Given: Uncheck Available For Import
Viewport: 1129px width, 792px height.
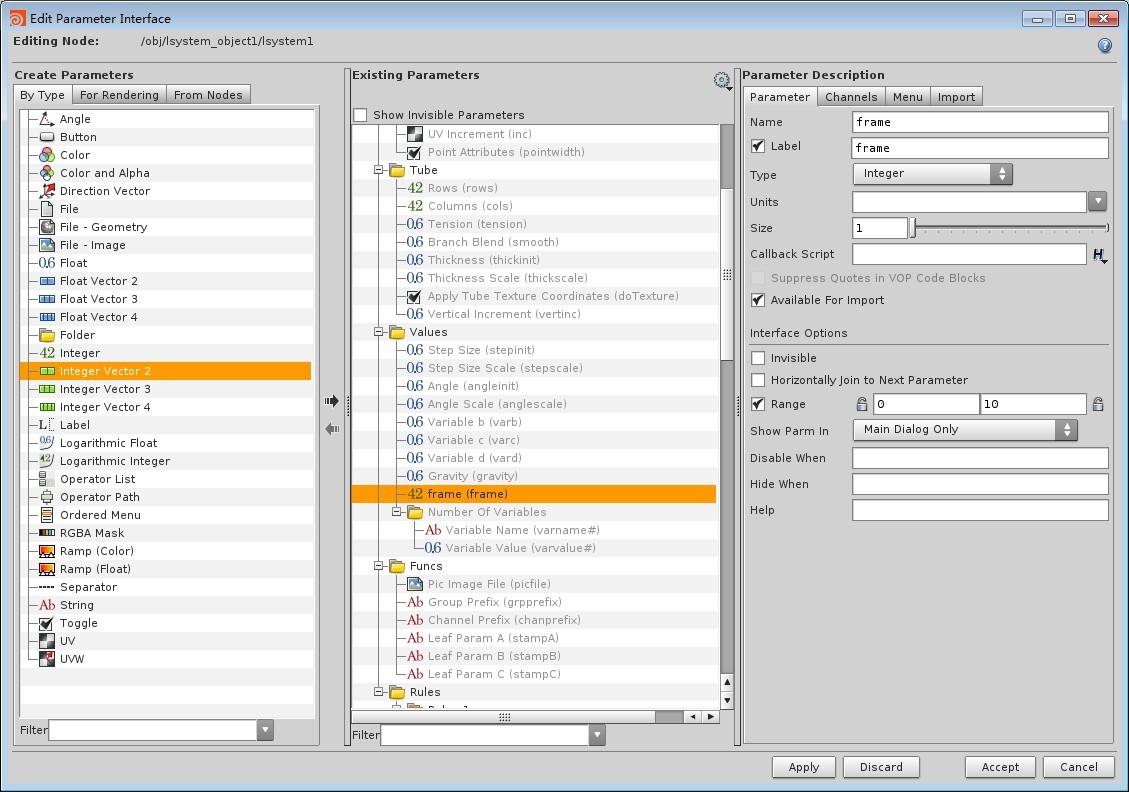Looking at the screenshot, I should click(757, 300).
